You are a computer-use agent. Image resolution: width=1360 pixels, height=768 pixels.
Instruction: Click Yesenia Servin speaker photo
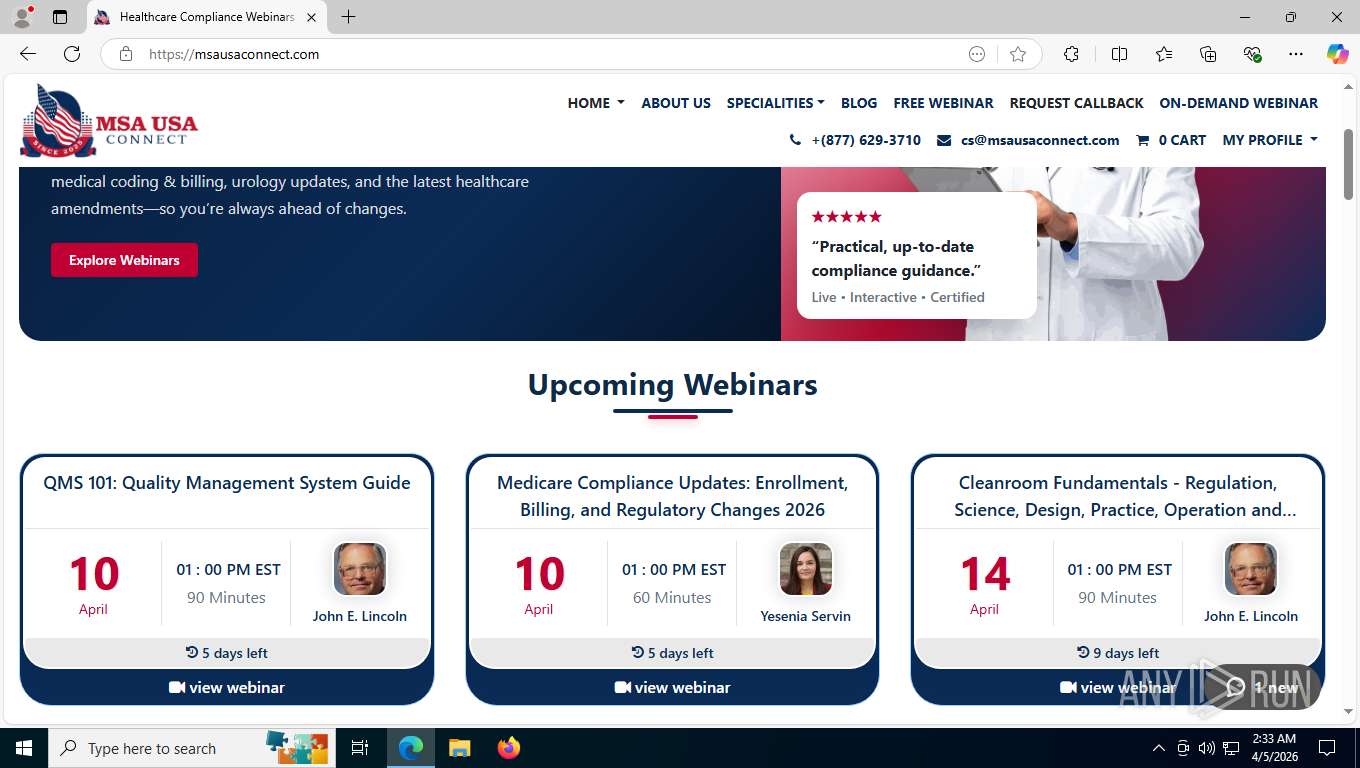click(806, 569)
